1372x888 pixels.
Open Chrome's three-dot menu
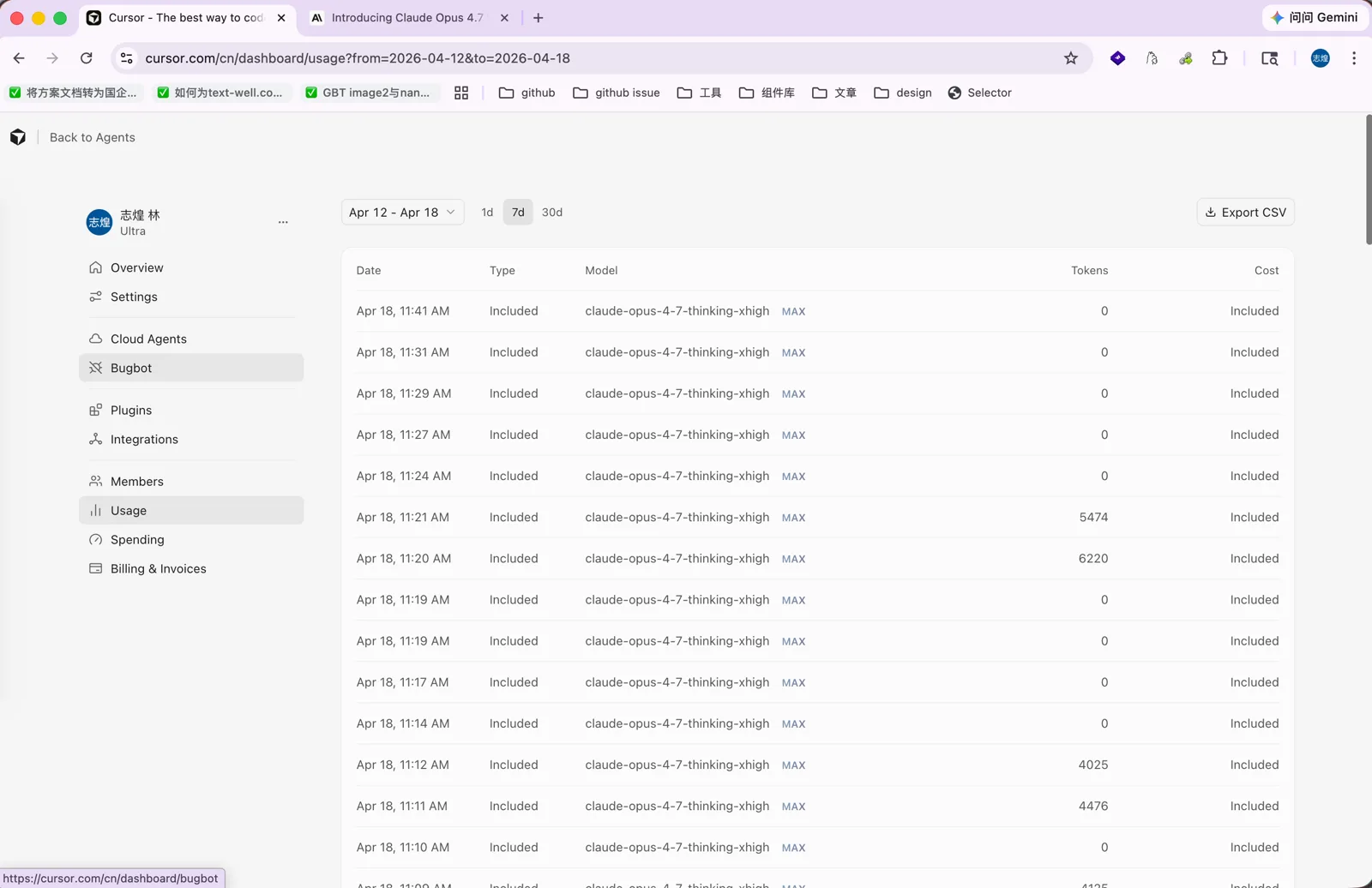(1354, 58)
